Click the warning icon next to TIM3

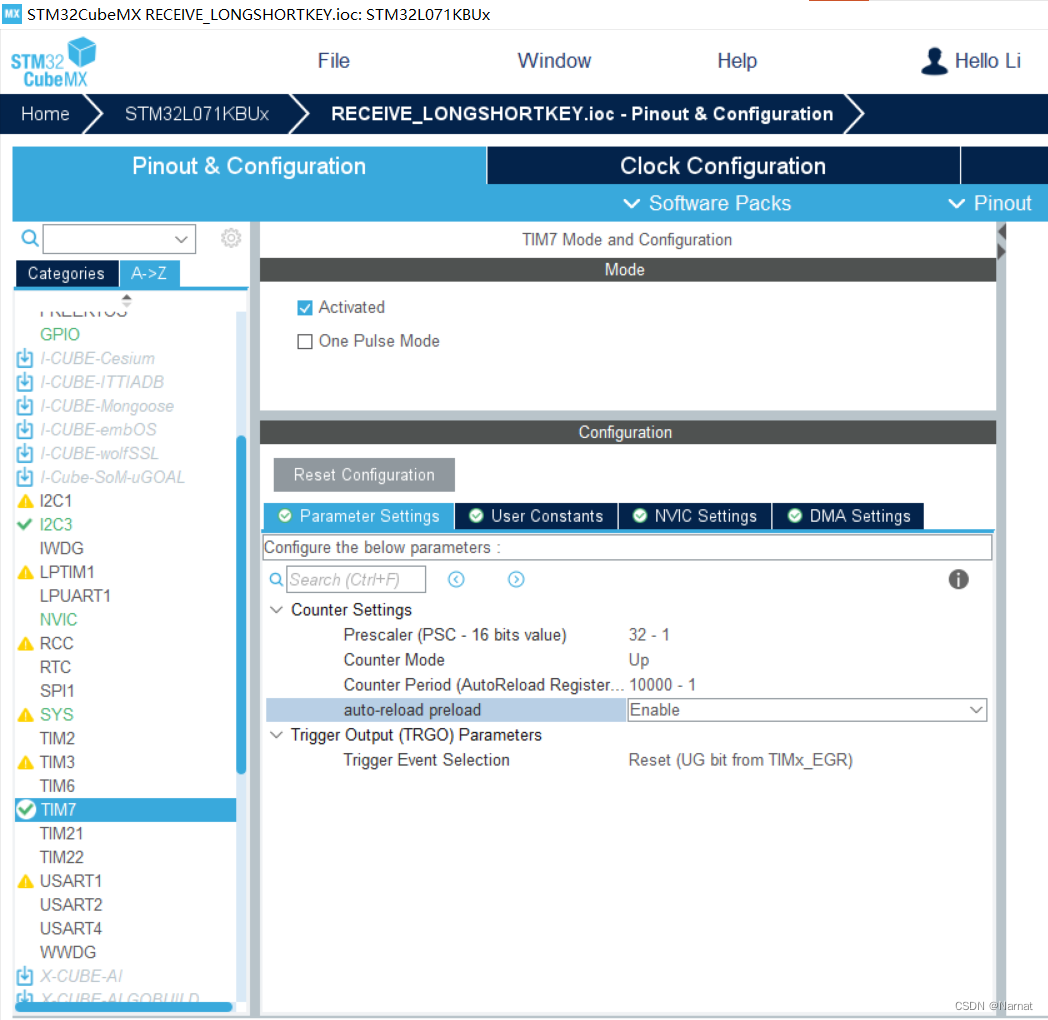[x=25, y=763]
